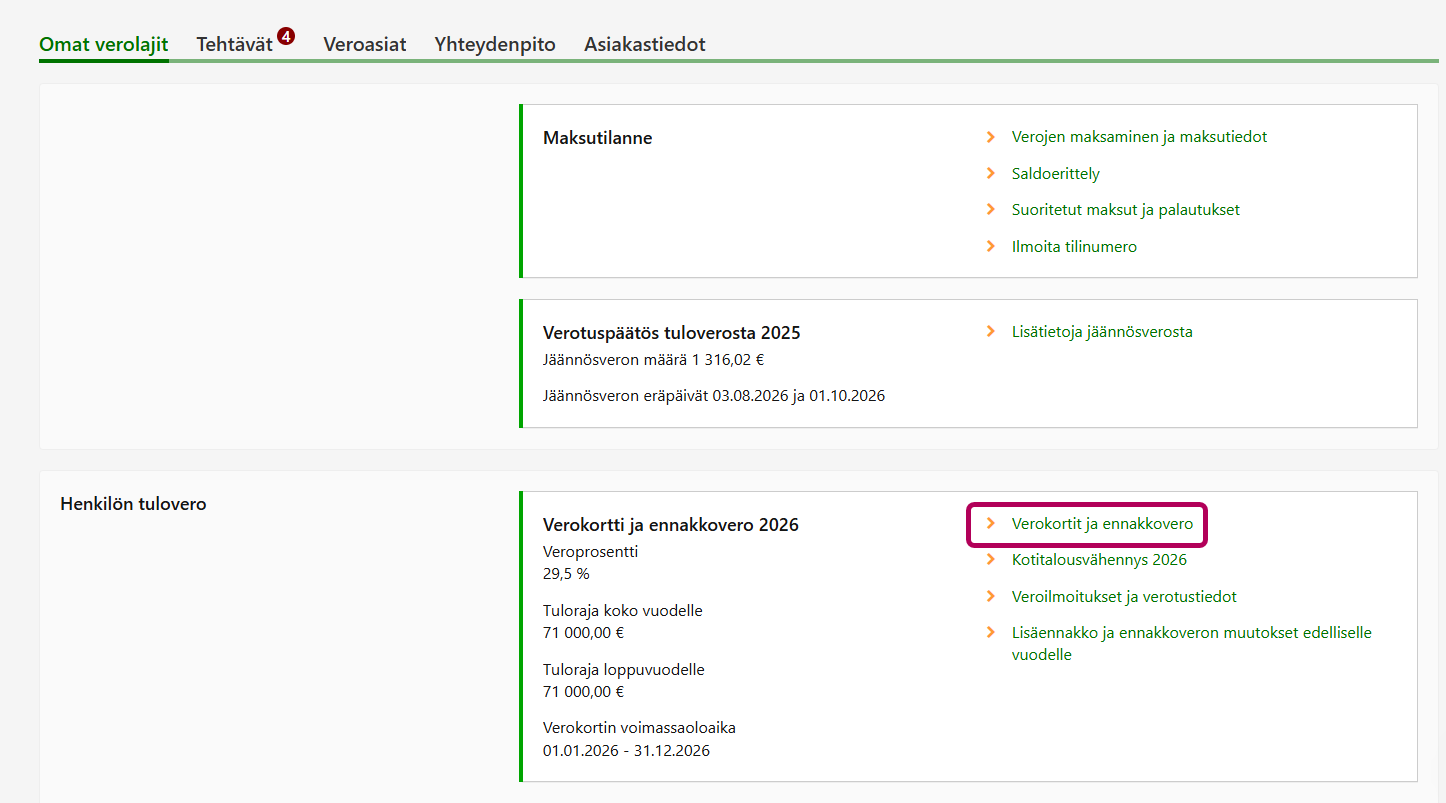Switch to the Tehtävät tab
The image size is (1446, 803).
tap(234, 45)
